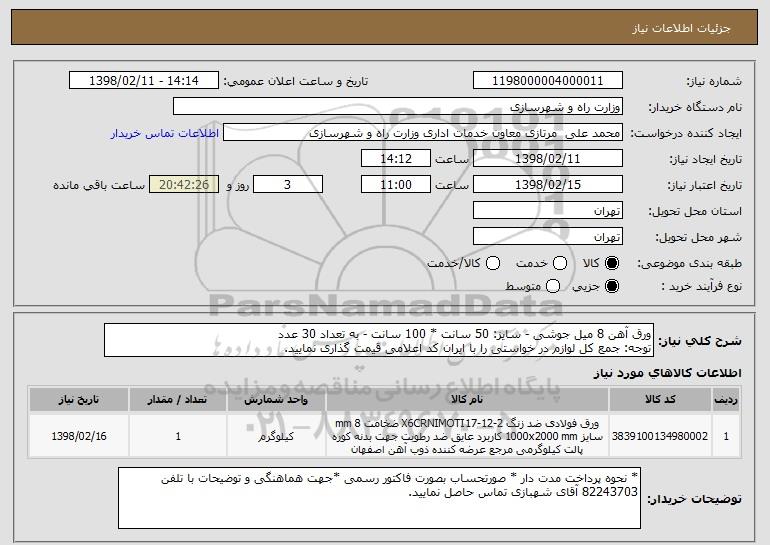This screenshot has width=770, height=545.
Task: Click the unit cell کیلوگرم
Action: [x=276, y=436]
